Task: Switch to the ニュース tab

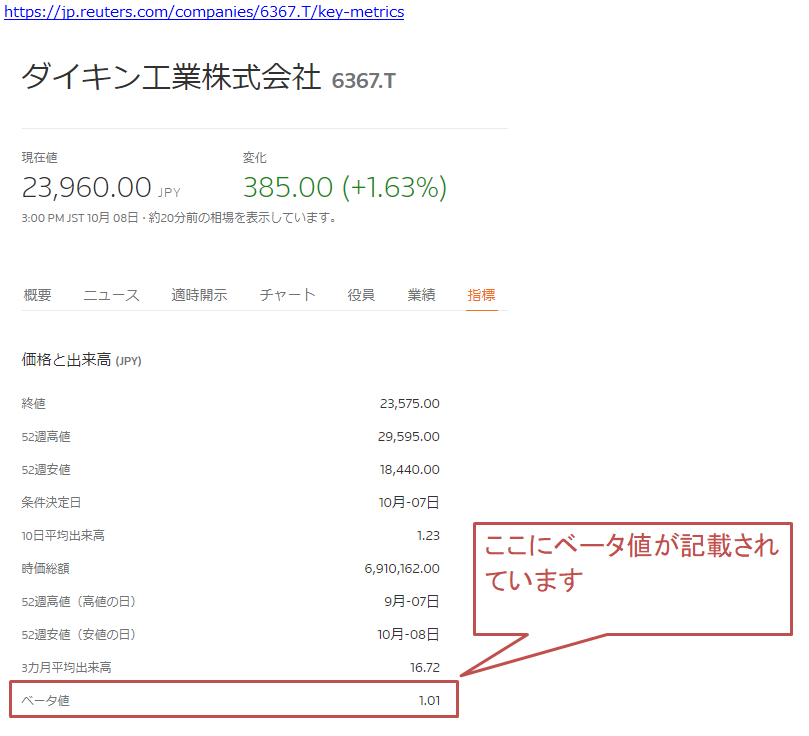Action: point(111,295)
